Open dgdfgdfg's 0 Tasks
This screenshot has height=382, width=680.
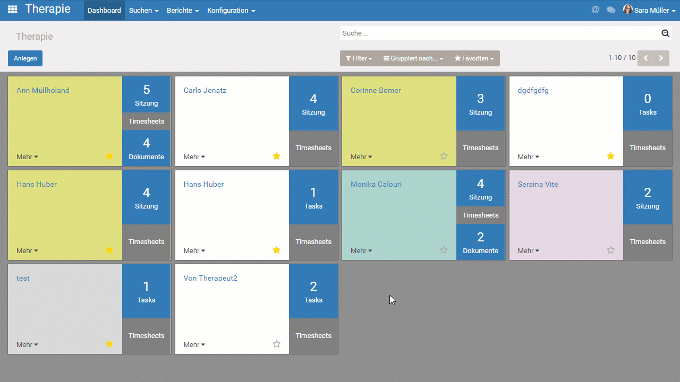point(647,104)
